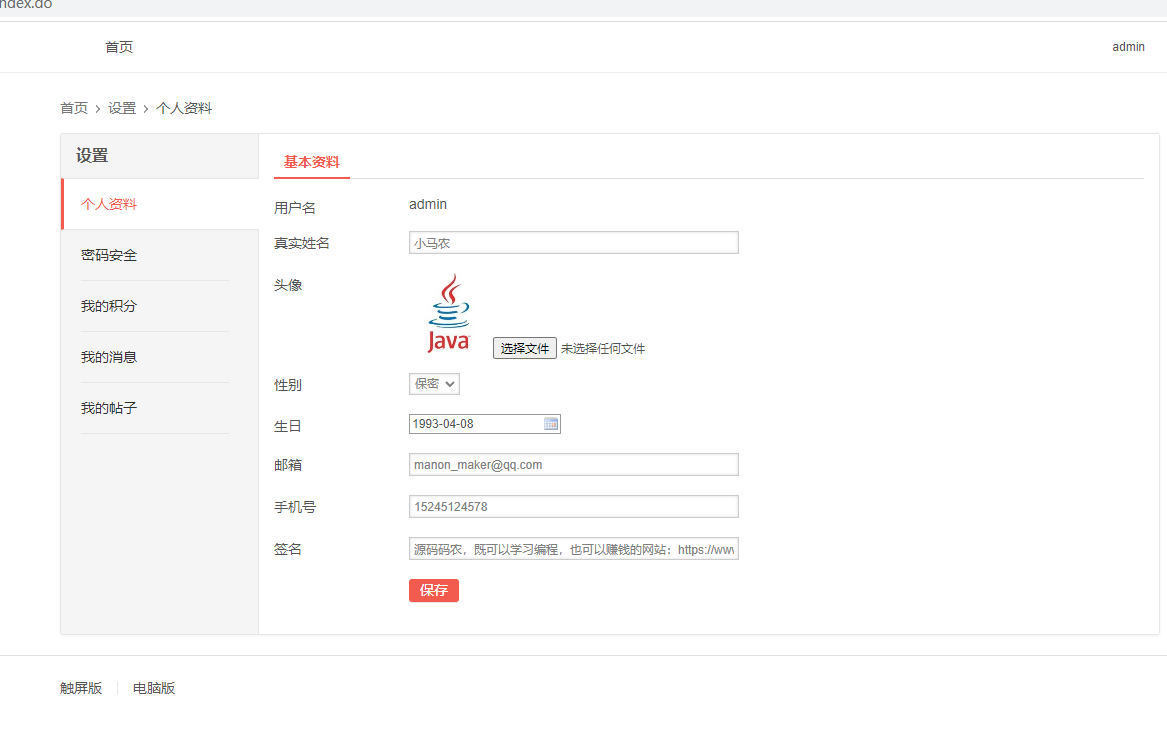Click the 签名 signature input field
This screenshot has height=747, width=1167.
573,548
